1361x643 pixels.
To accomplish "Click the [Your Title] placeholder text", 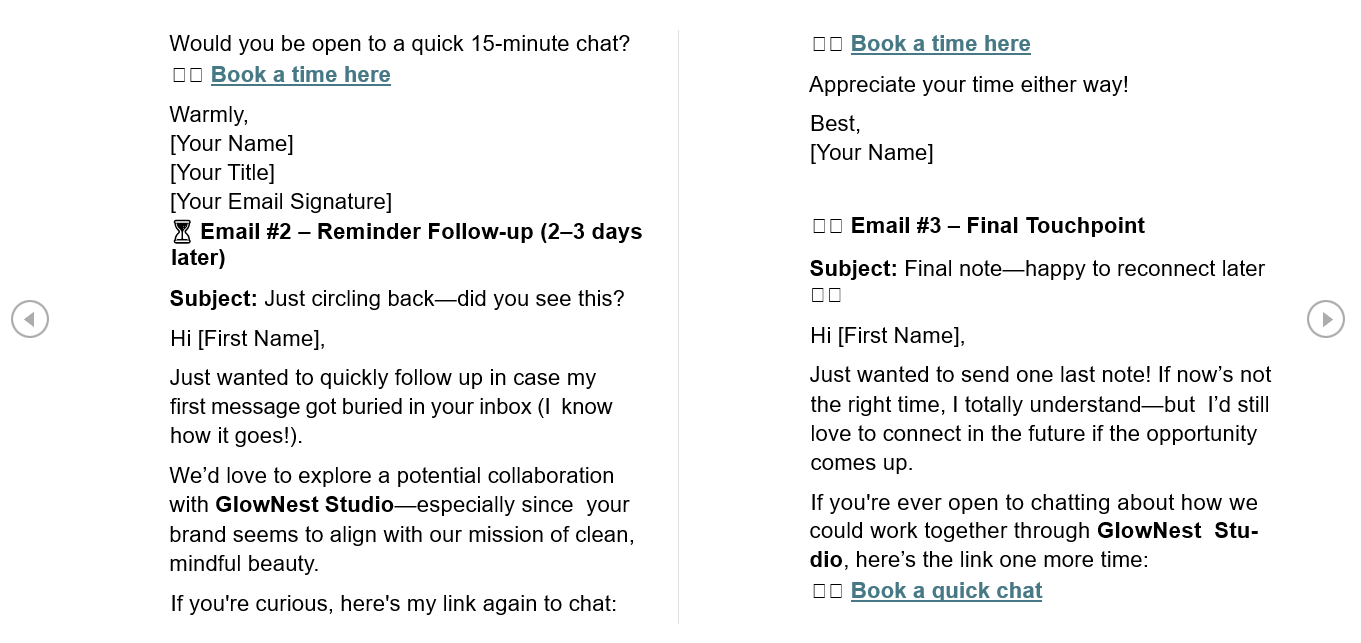I will (x=222, y=173).
